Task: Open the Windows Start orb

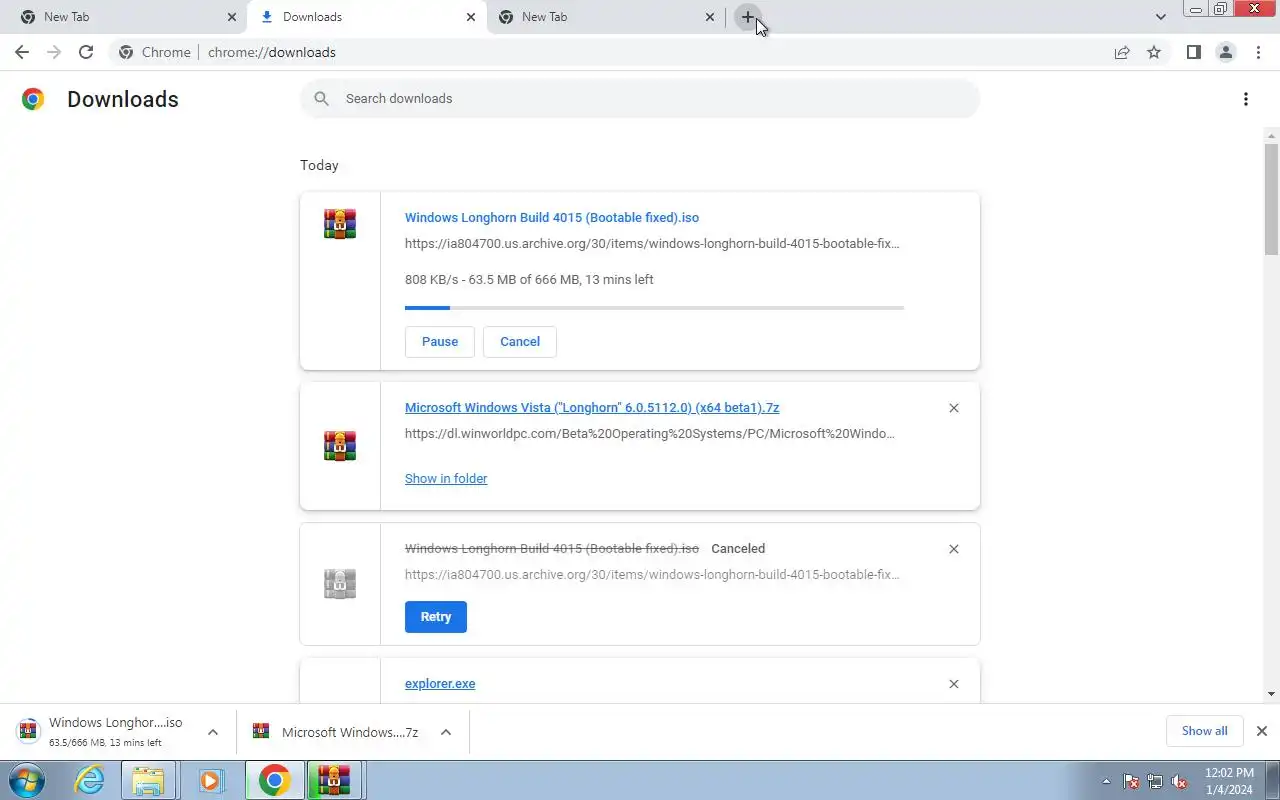Action: click(x=27, y=780)
